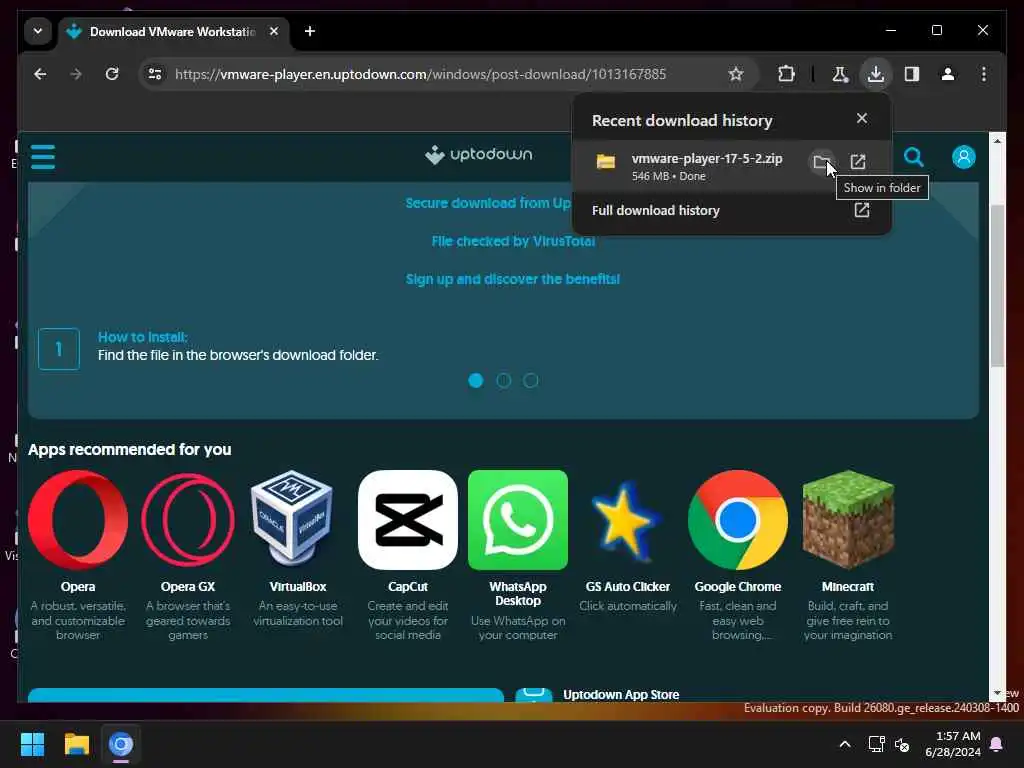Image resolution: width=1024 pixels, height=768 pixels.
Task: Toggle the Downloads toolbar button
Action: point(876,74)
